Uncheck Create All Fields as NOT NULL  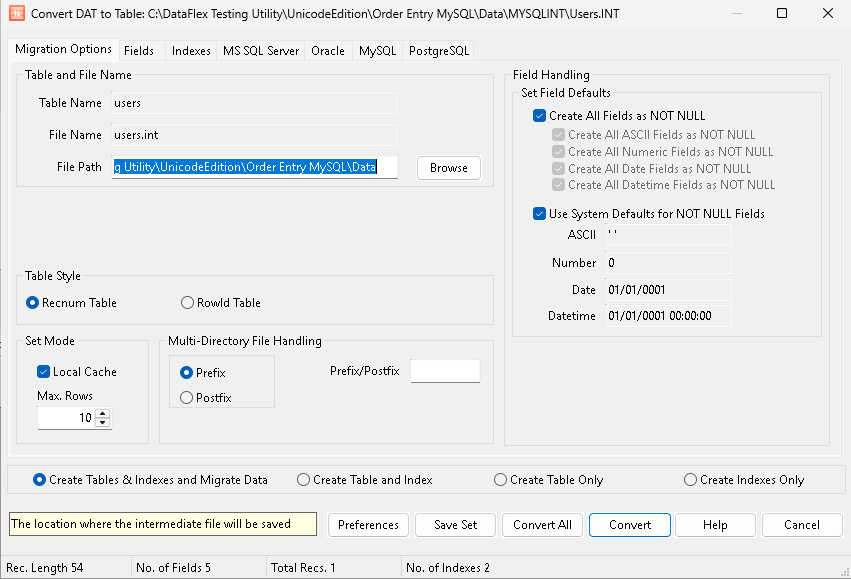coord(540,116)
